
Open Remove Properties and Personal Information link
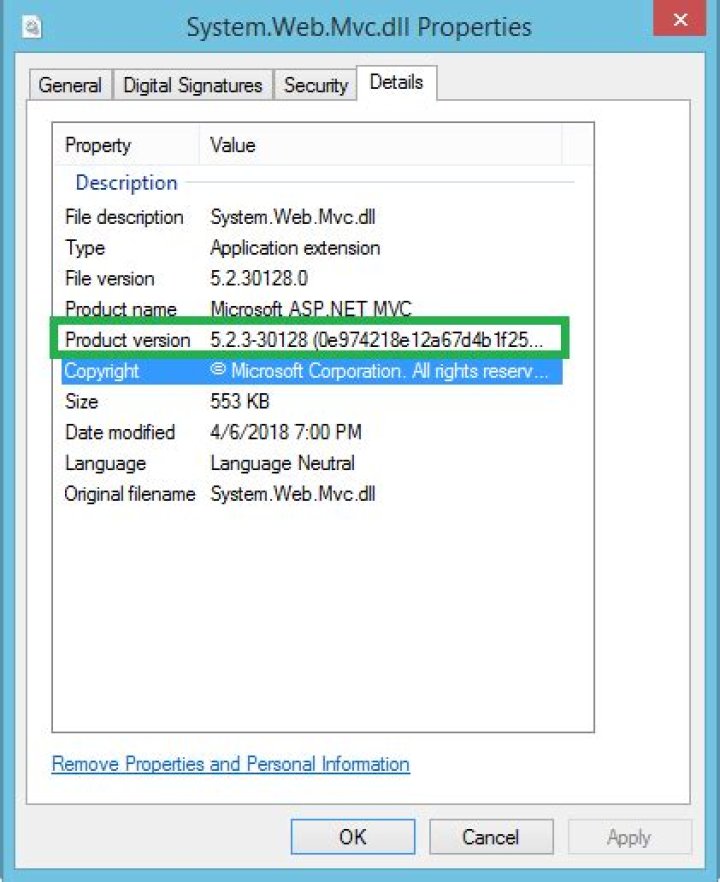pyautogui.click(x=231, y=764)
